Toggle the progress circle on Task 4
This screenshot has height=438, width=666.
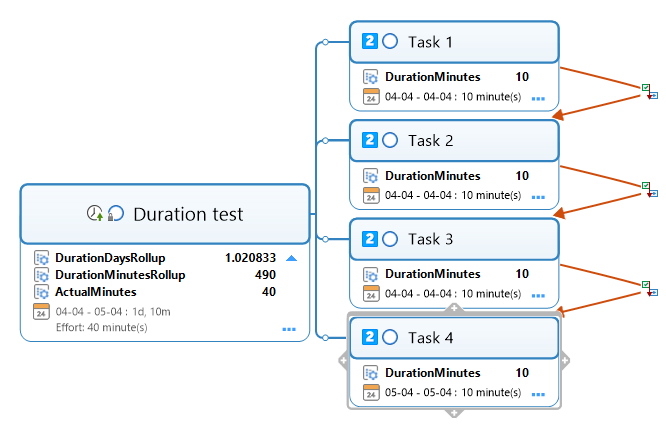[390, 338]
